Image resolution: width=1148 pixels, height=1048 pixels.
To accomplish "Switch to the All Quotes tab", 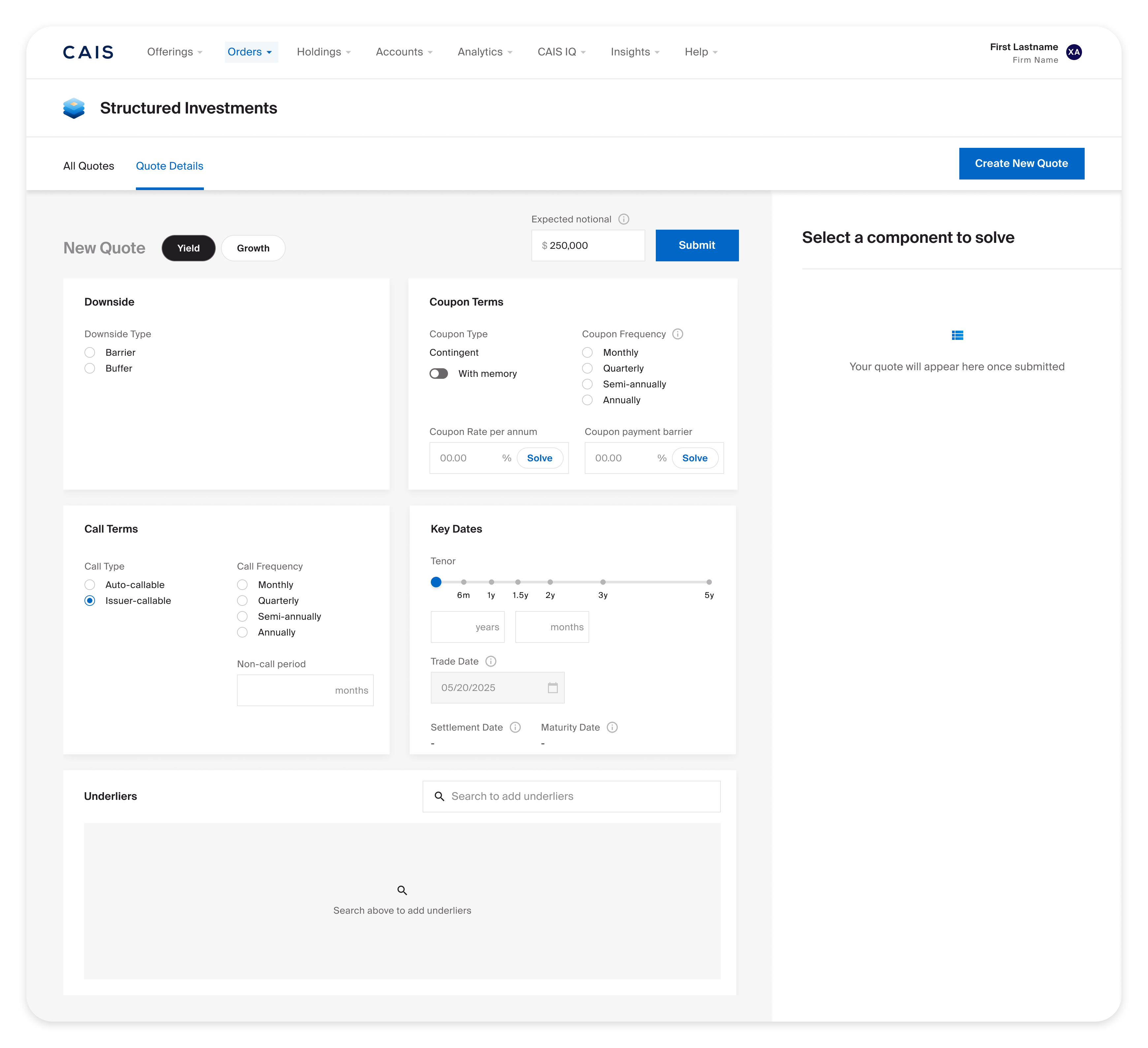I will 88,166.
